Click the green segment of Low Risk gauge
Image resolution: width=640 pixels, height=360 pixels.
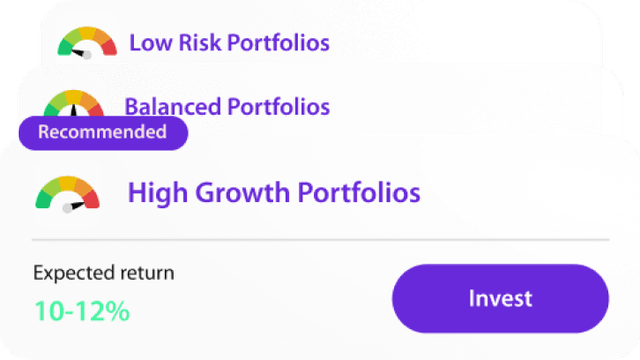click(x=64, y=47)
